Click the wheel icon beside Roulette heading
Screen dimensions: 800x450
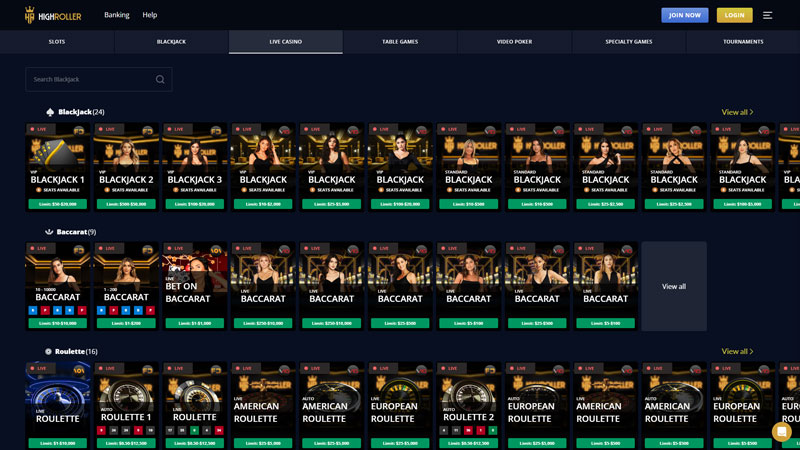48,352
